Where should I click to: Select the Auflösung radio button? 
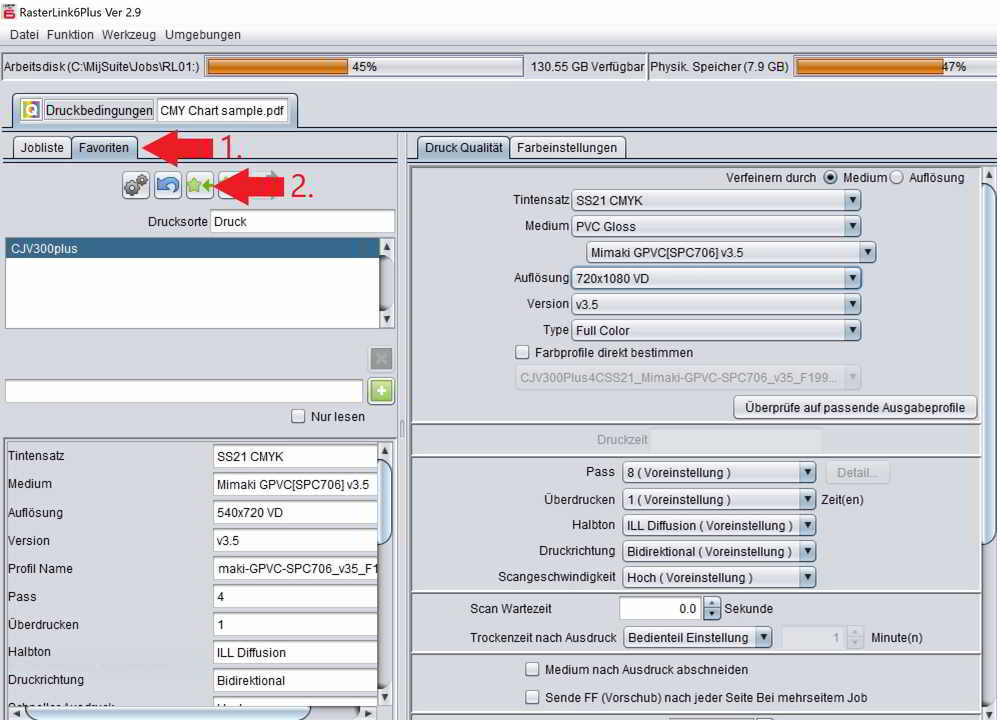coord(896,177)
